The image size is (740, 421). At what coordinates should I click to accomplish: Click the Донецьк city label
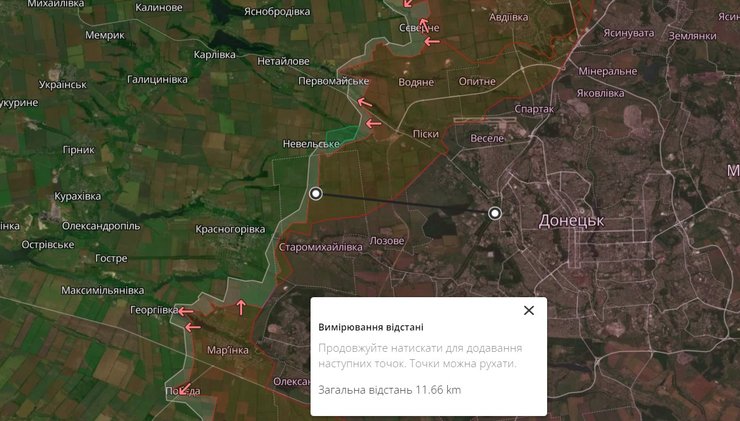click(571, 221)
